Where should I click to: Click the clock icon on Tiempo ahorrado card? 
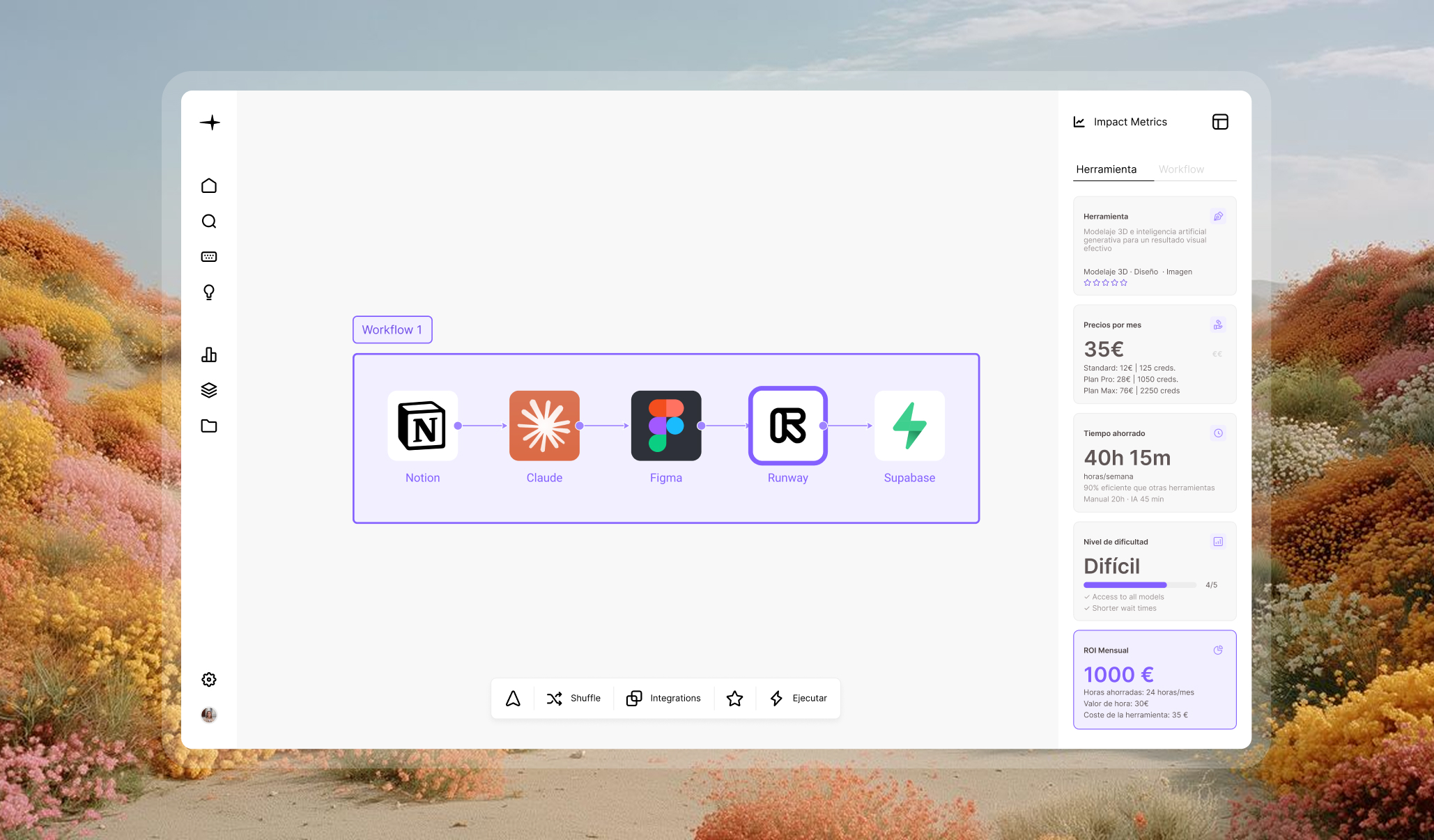1218,433
